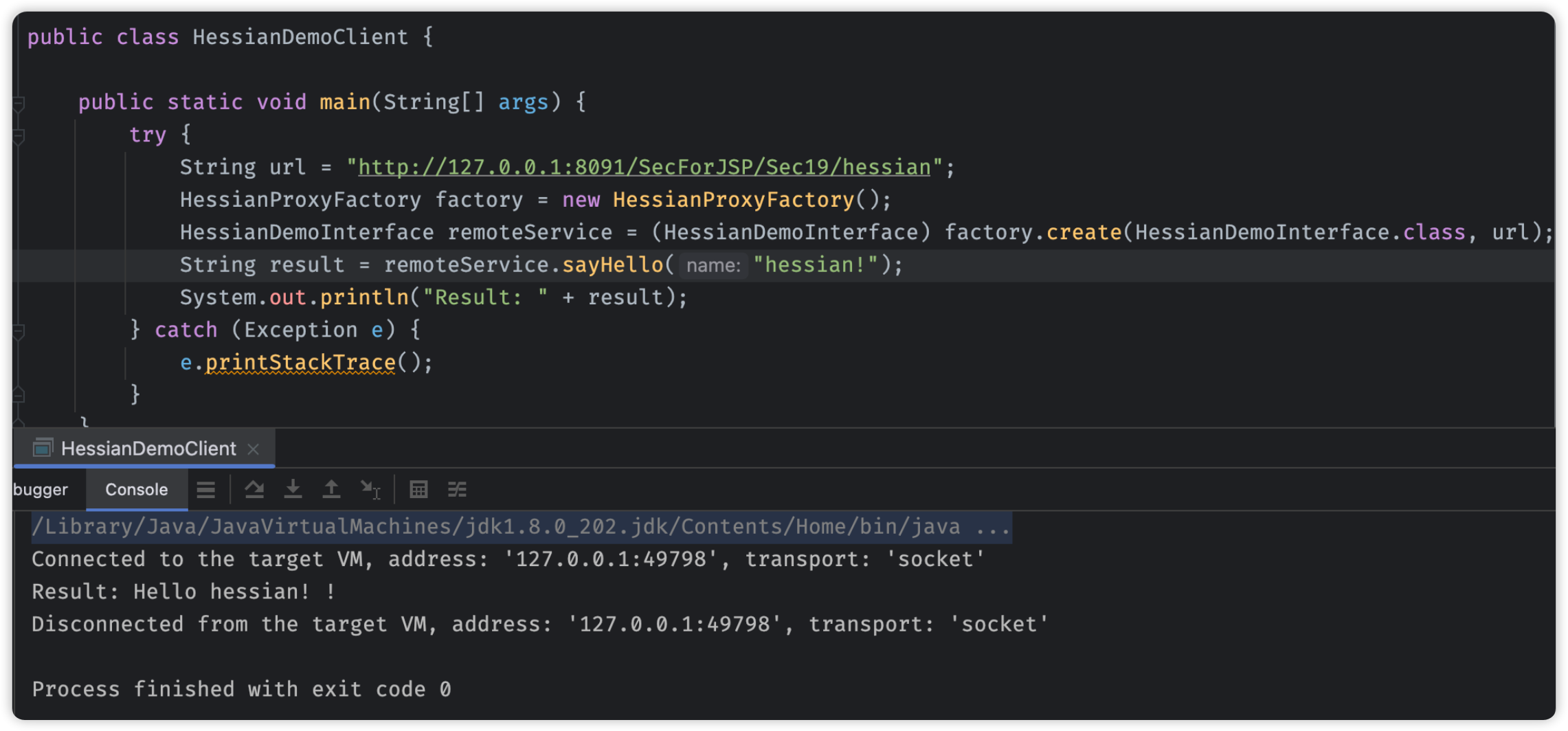Click the main method name
1568x731 pixels.
coord(345,102)
